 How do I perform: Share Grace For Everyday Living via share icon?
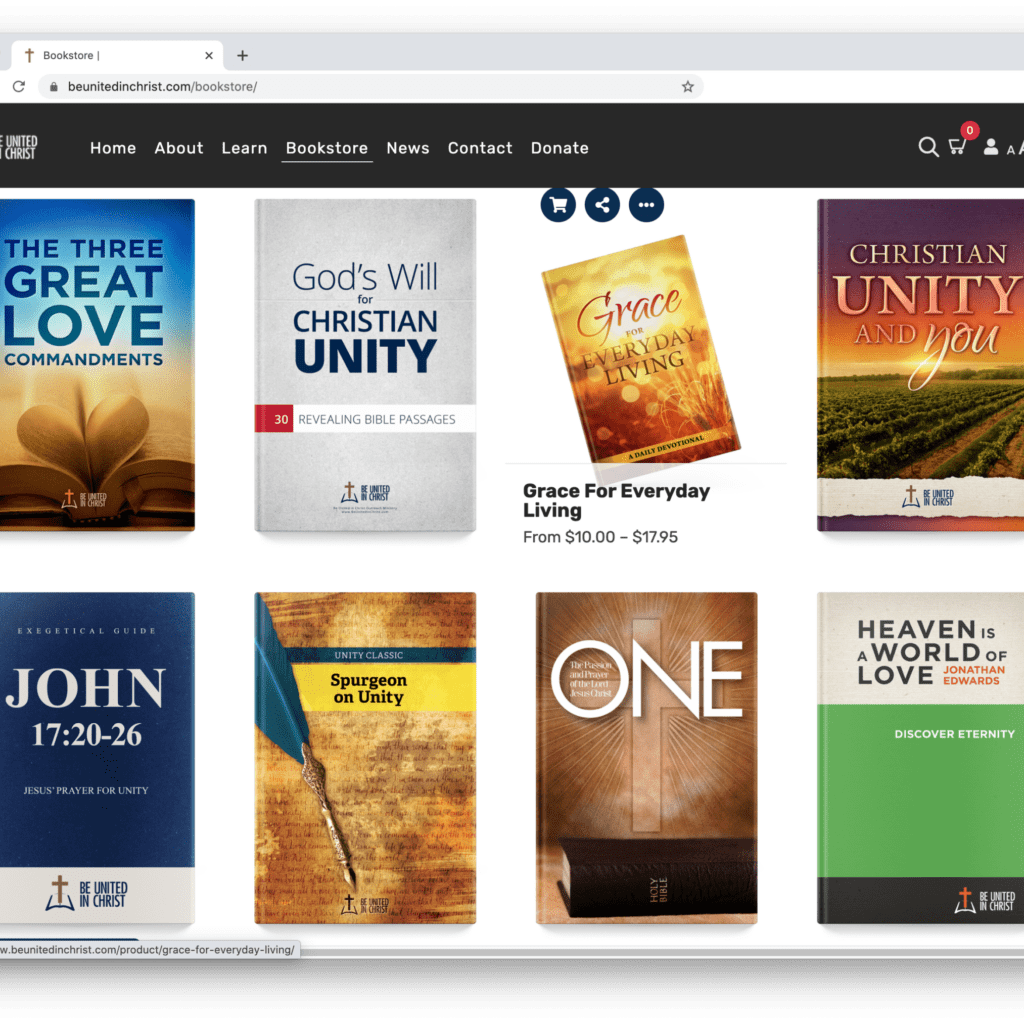coord(602,204)
